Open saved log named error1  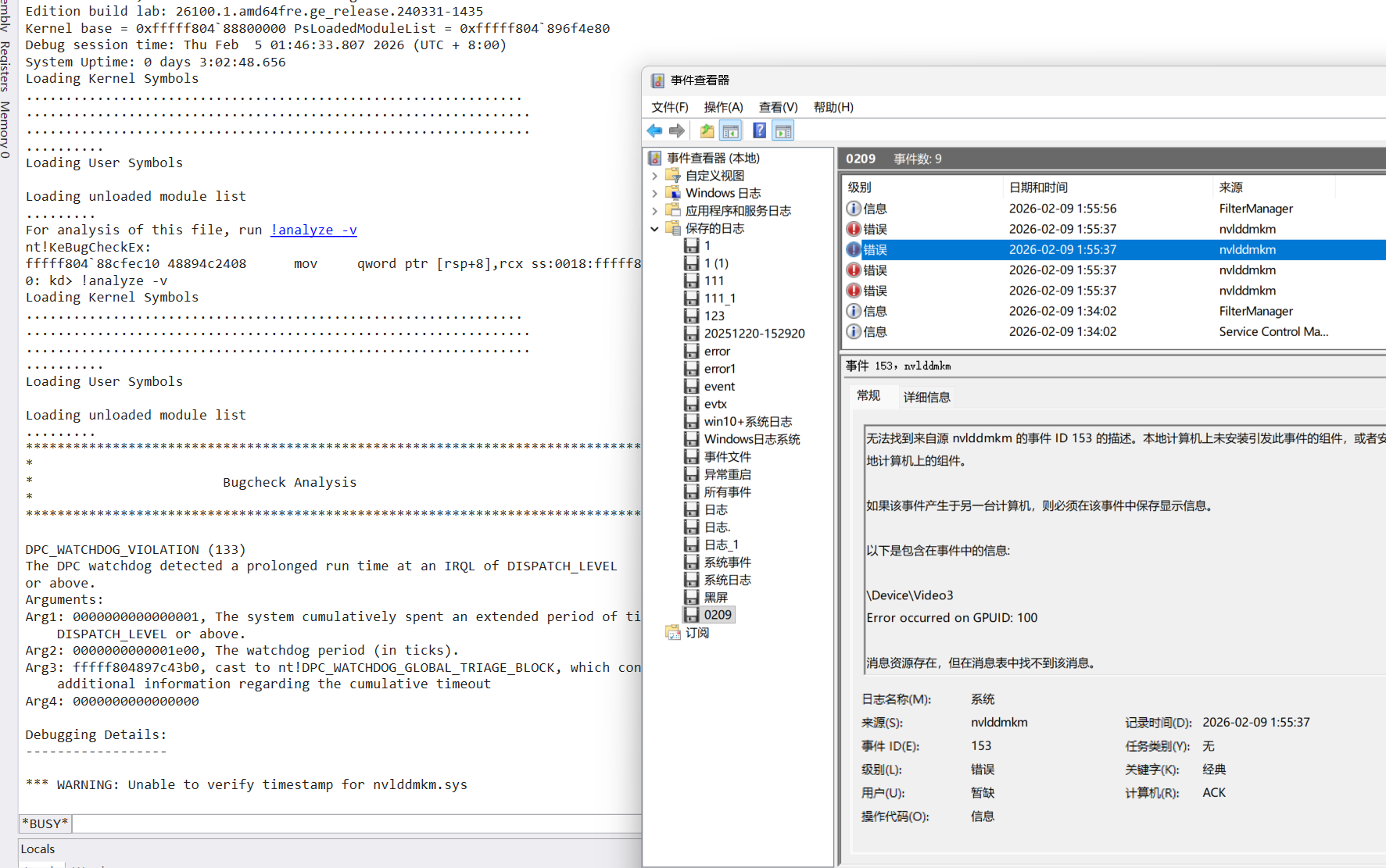point(719,369)
